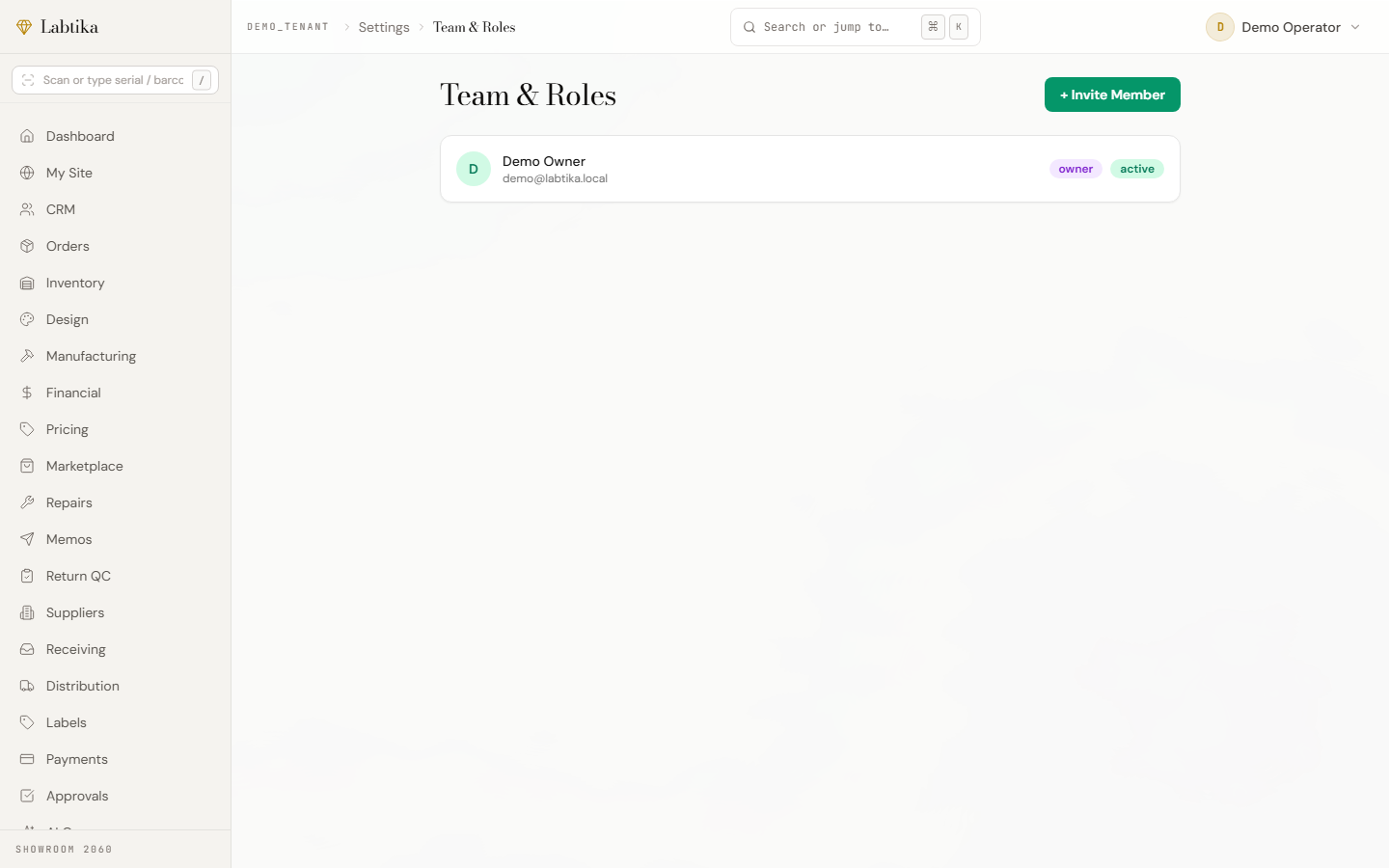Screen dimensions: 1389x868
Task: Open Manufacturing in the sidebar
Action: [116, 356]
